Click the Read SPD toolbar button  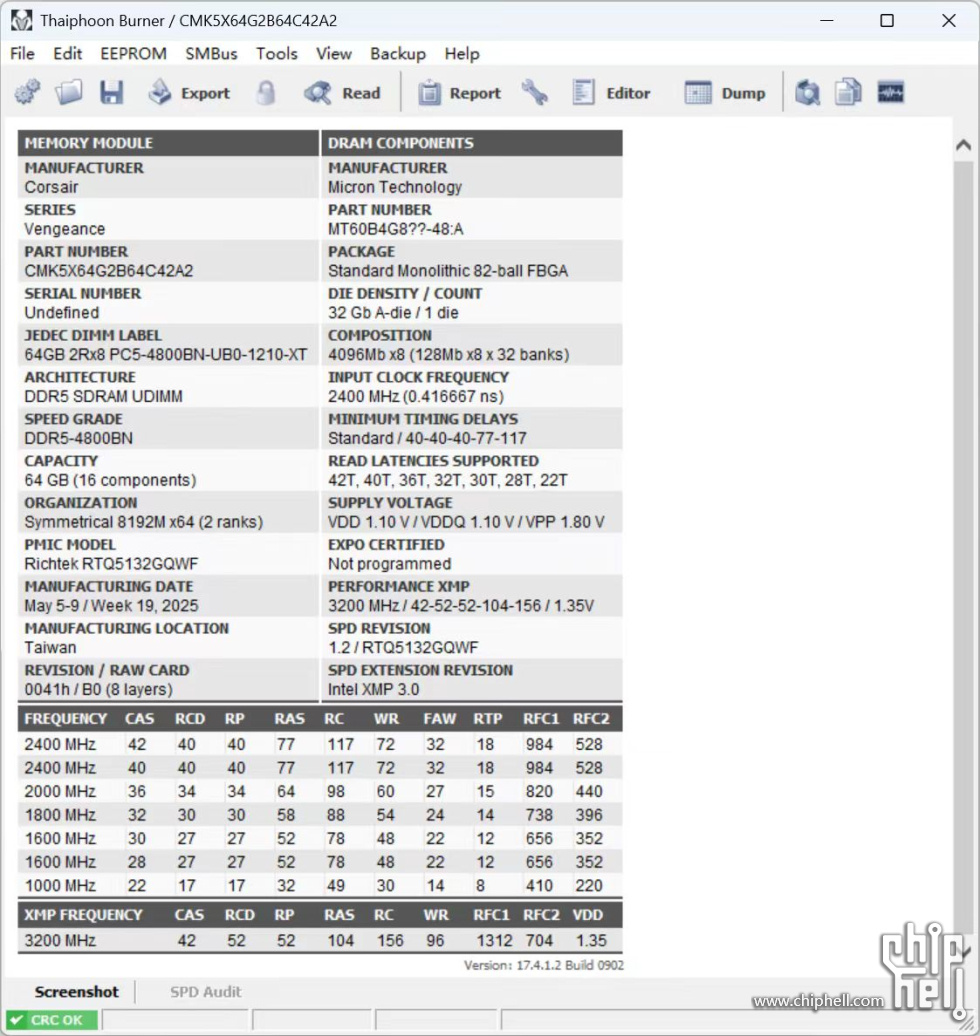click(342, 93)
